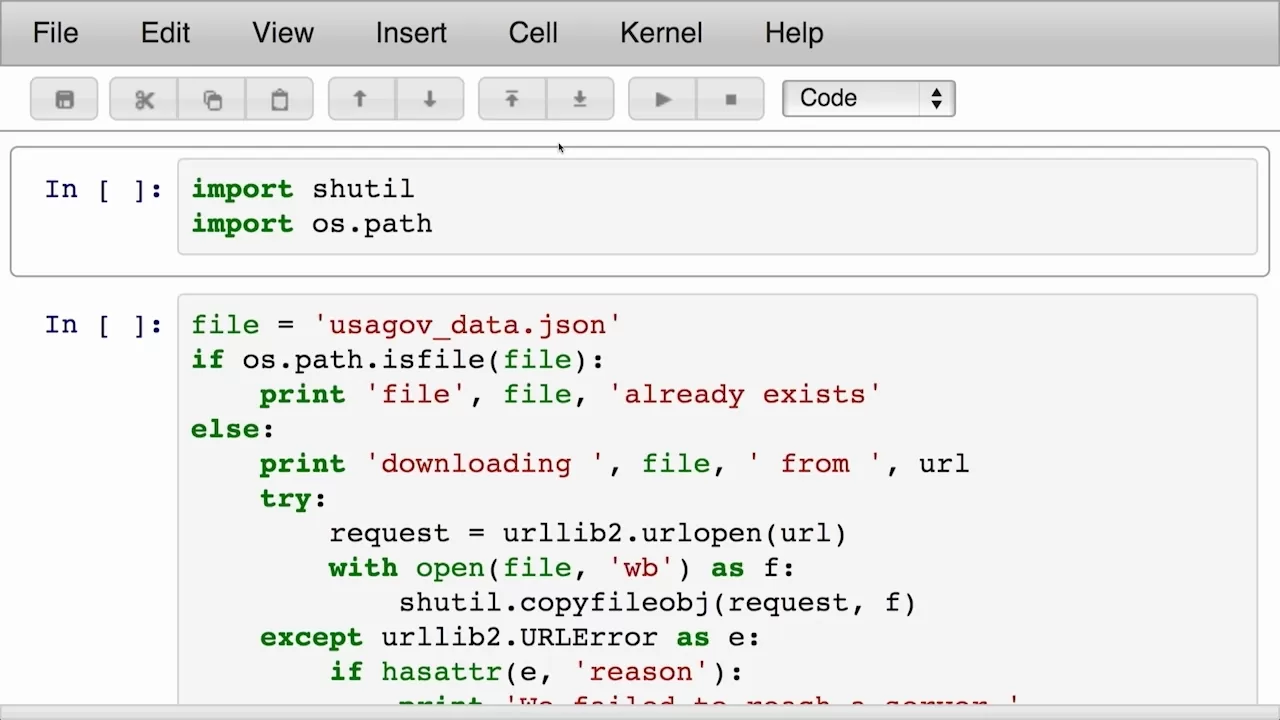Viewport: 1280px width, 720px height.
Task: Copy the selected cell from the toolbar
Action: 212,99
